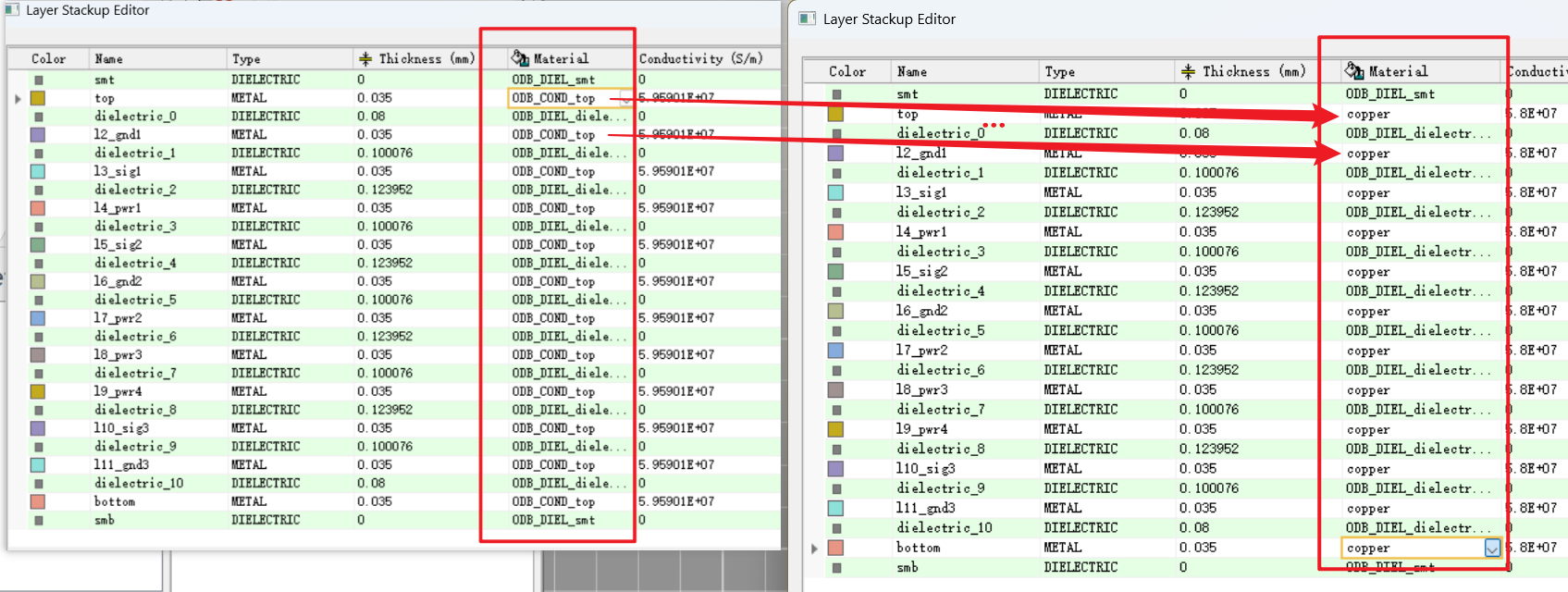Pick the yellow top swatch in the right window
Viewport: 1568px width, 592px height.
click(x=835, y=114)
